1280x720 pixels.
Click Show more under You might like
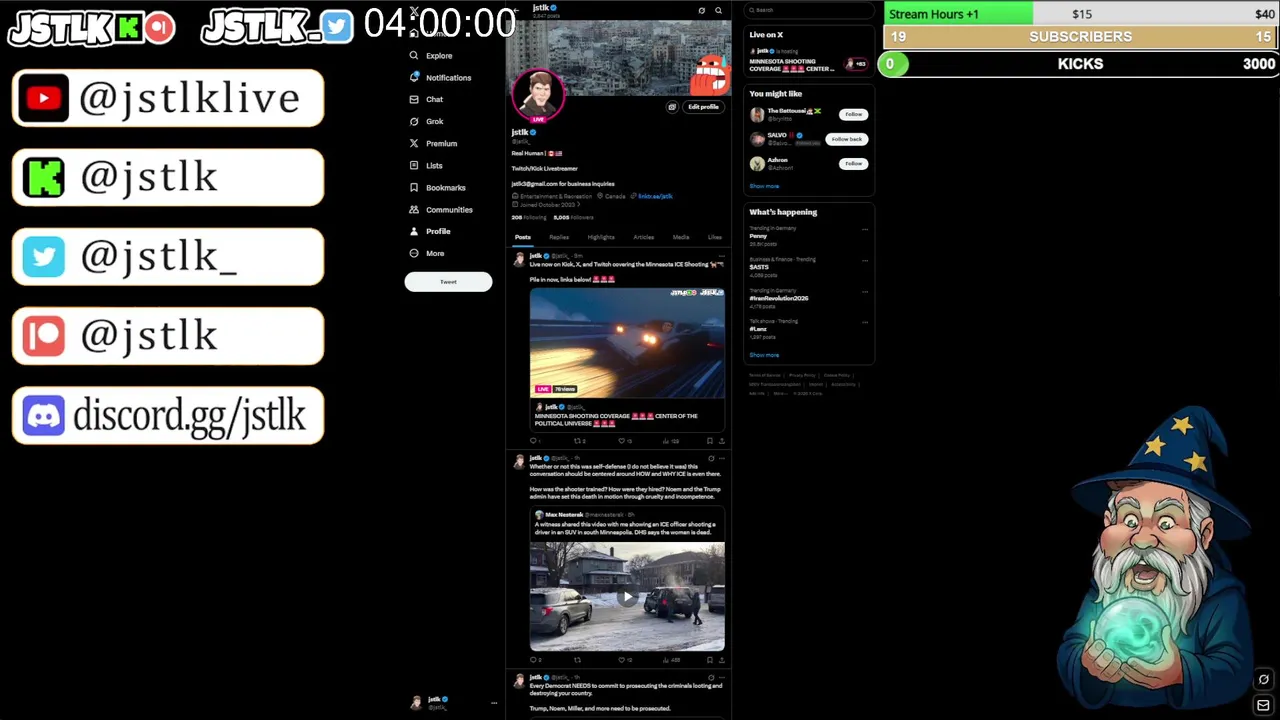point(764,187)
